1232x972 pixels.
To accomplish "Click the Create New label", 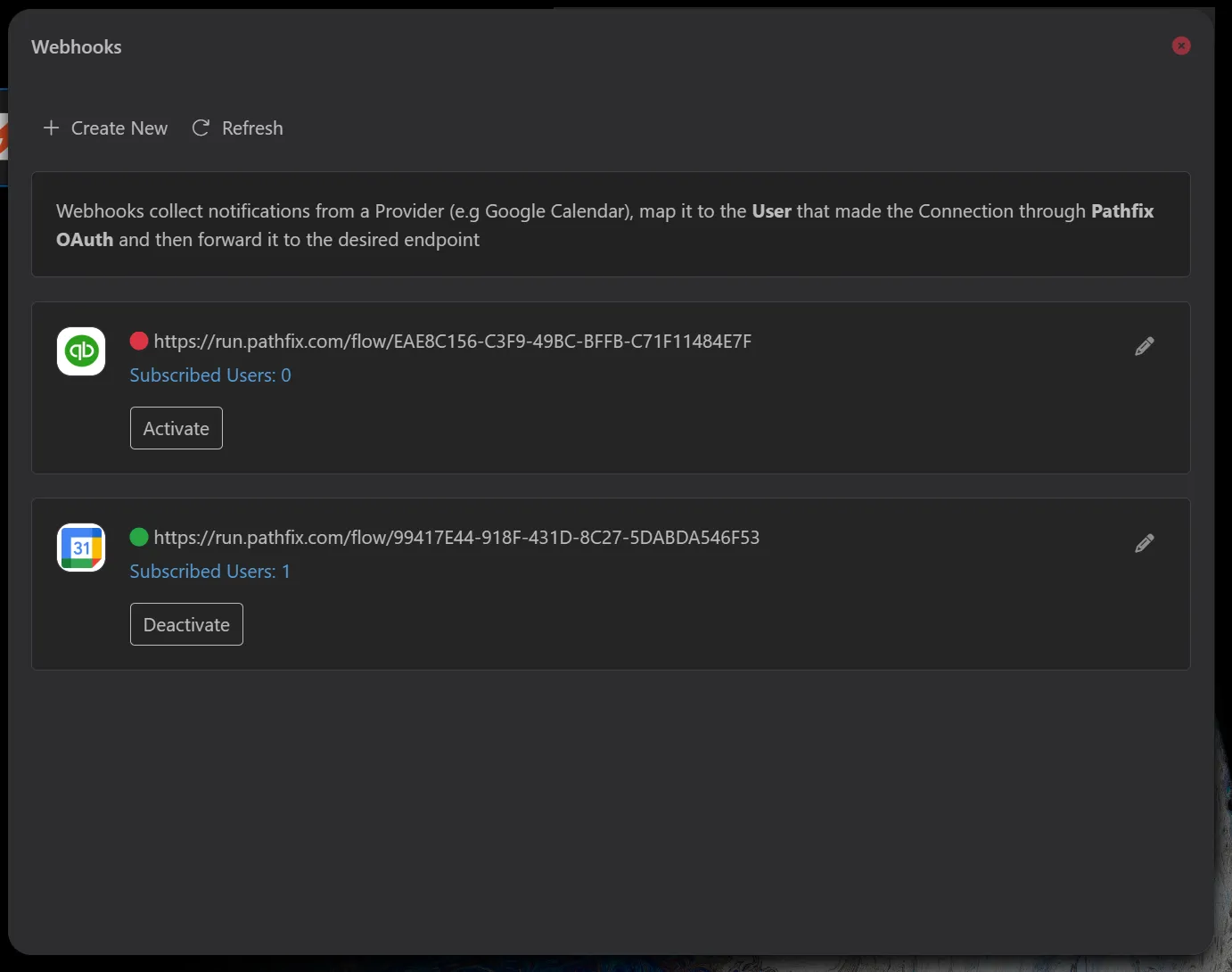I will click(x=119, y=128).
